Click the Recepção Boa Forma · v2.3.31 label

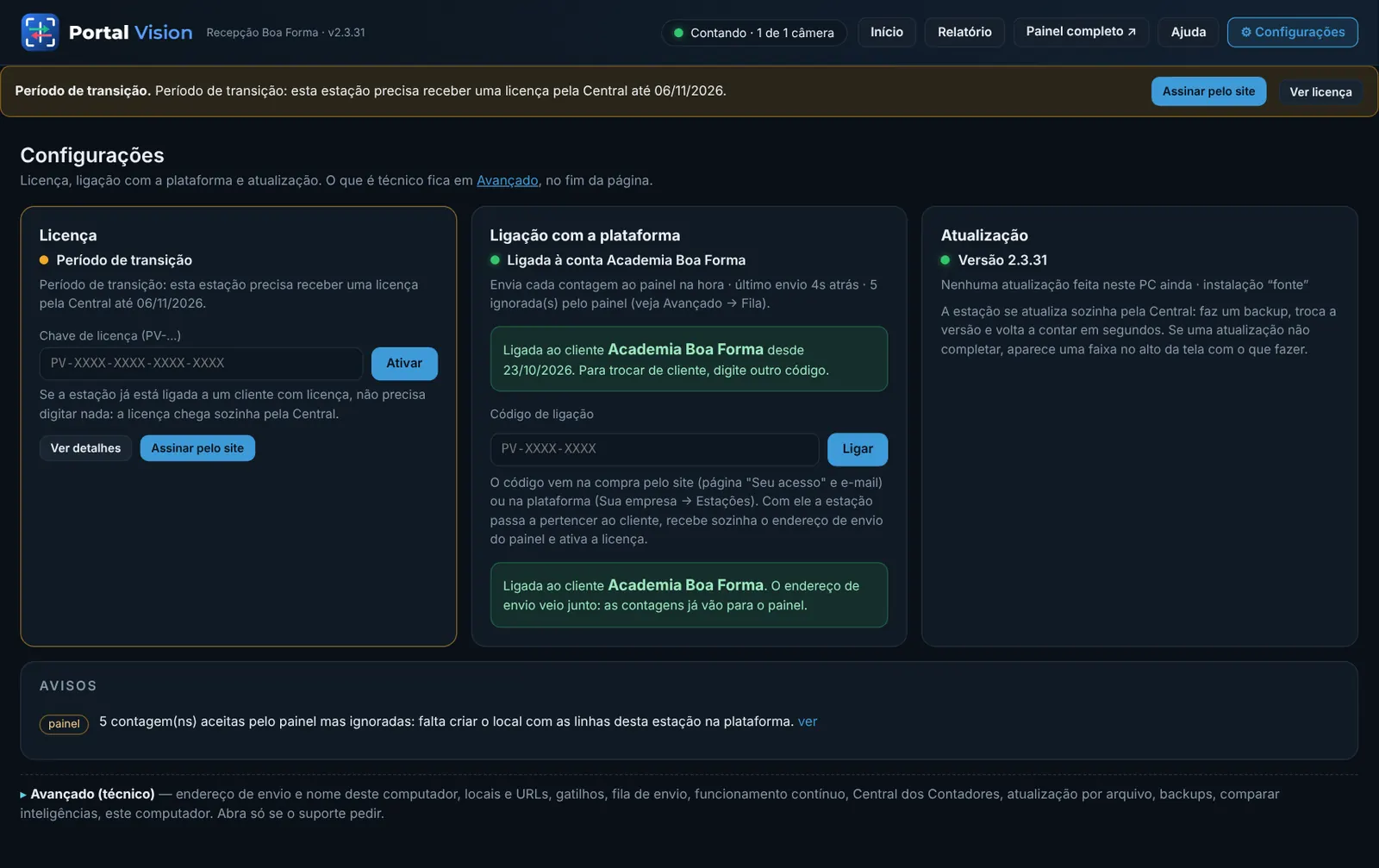coord(286,33)
